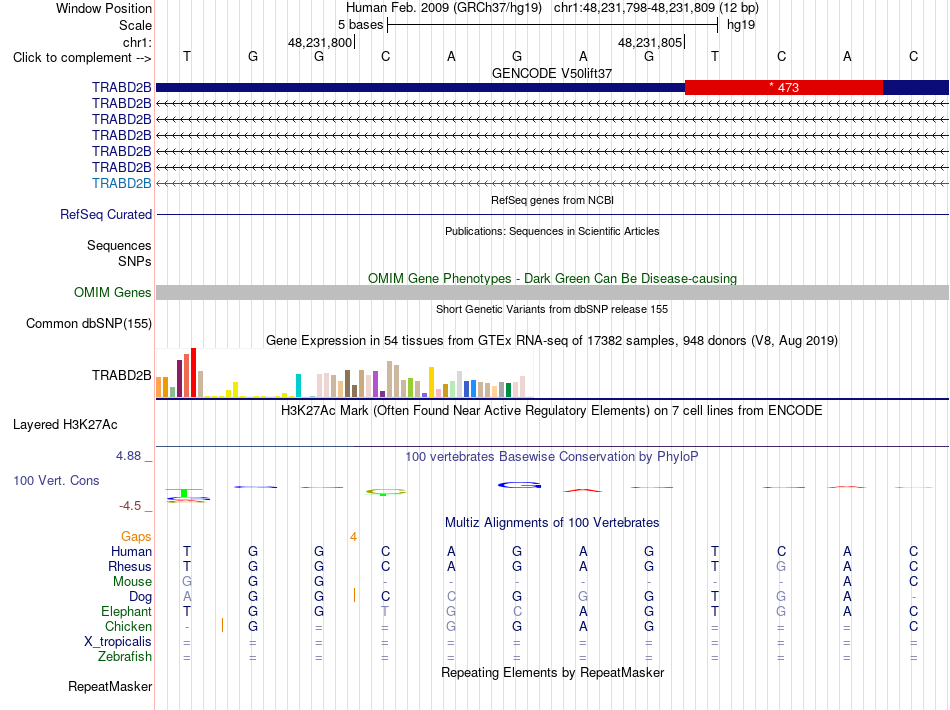Click the Dog species label
The width and height of the screenshot is (950, 710).
(140, 597)
